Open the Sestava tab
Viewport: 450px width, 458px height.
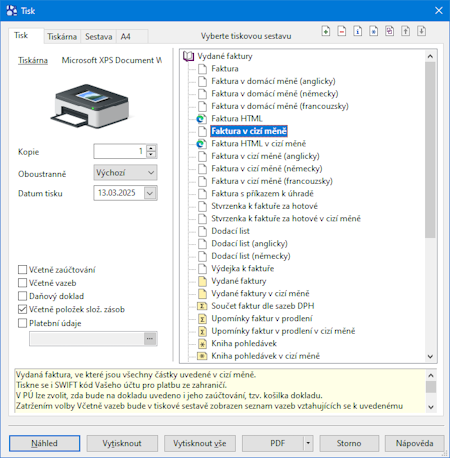tap(99, 36)
